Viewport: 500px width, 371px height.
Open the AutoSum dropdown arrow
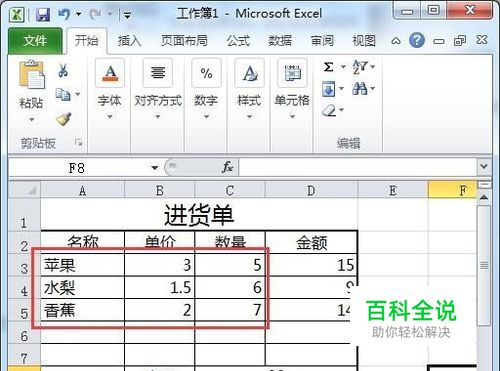click(343, 67)
